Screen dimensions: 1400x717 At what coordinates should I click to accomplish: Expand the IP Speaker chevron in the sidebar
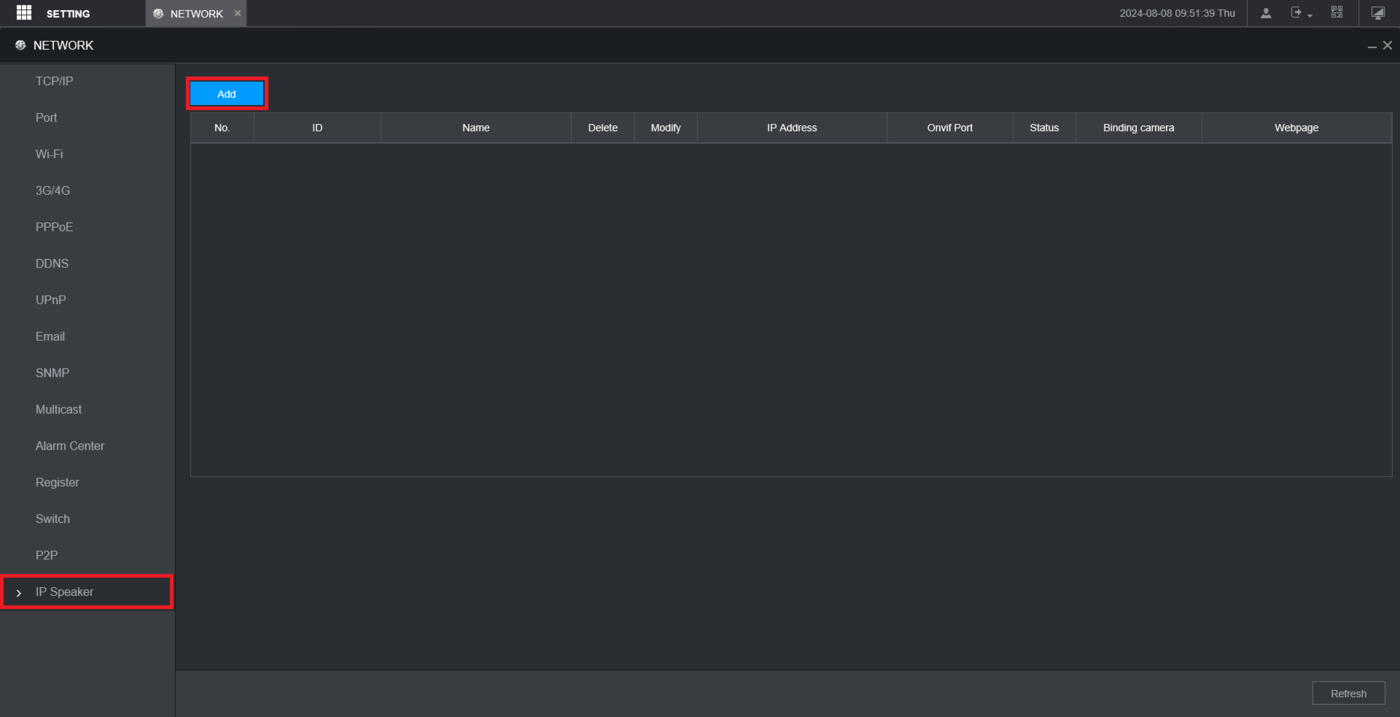click(x=18, y=592)
